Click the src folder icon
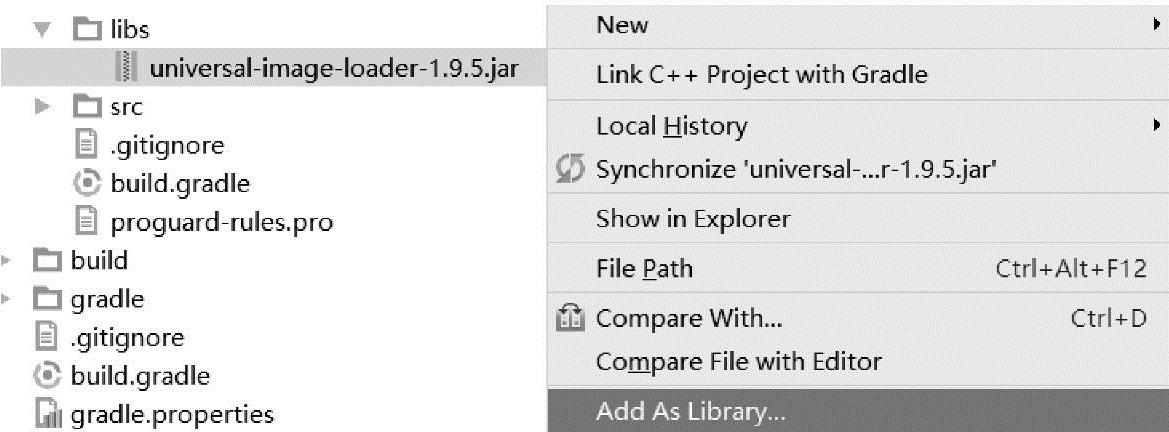The width and height of the screenshot is (1169, 432). tap(88, 107)
